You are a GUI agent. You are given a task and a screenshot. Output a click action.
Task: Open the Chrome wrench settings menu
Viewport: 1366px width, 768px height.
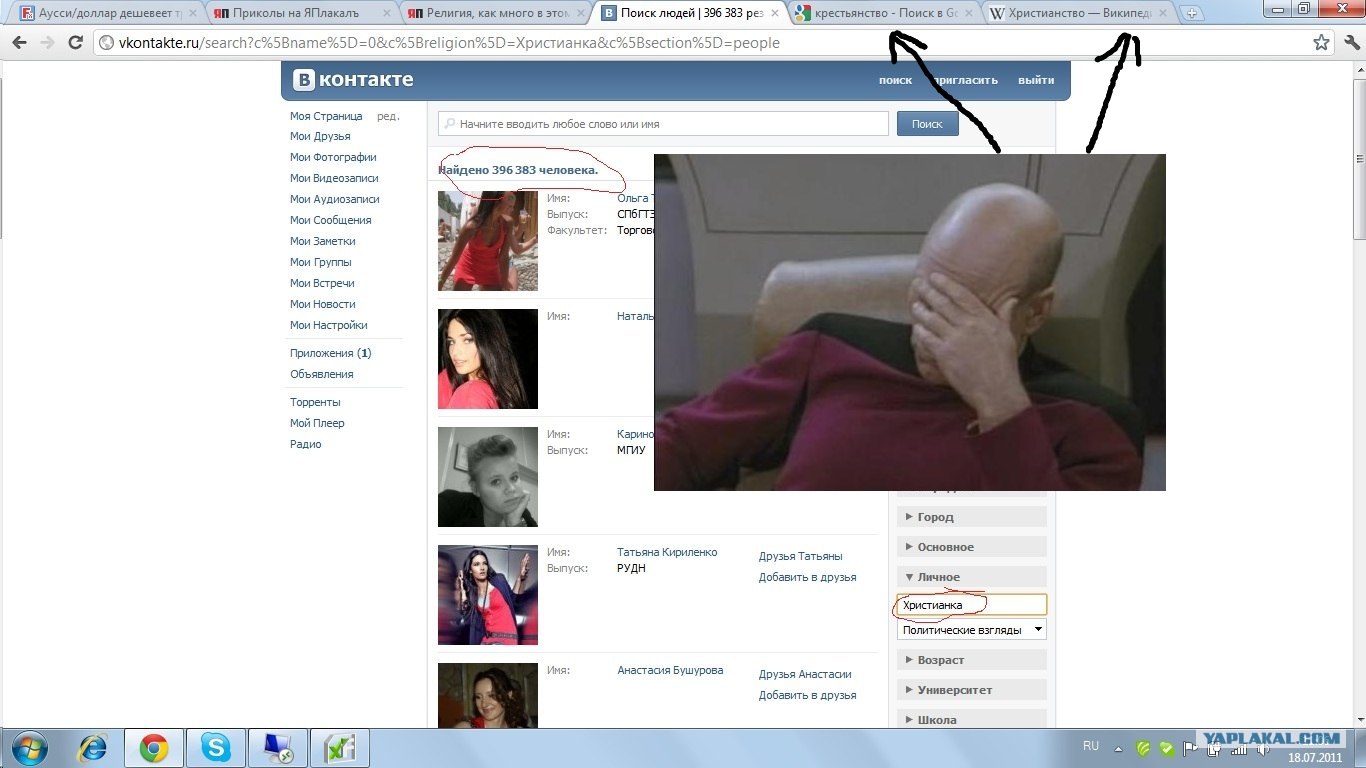coord(1350,43)
